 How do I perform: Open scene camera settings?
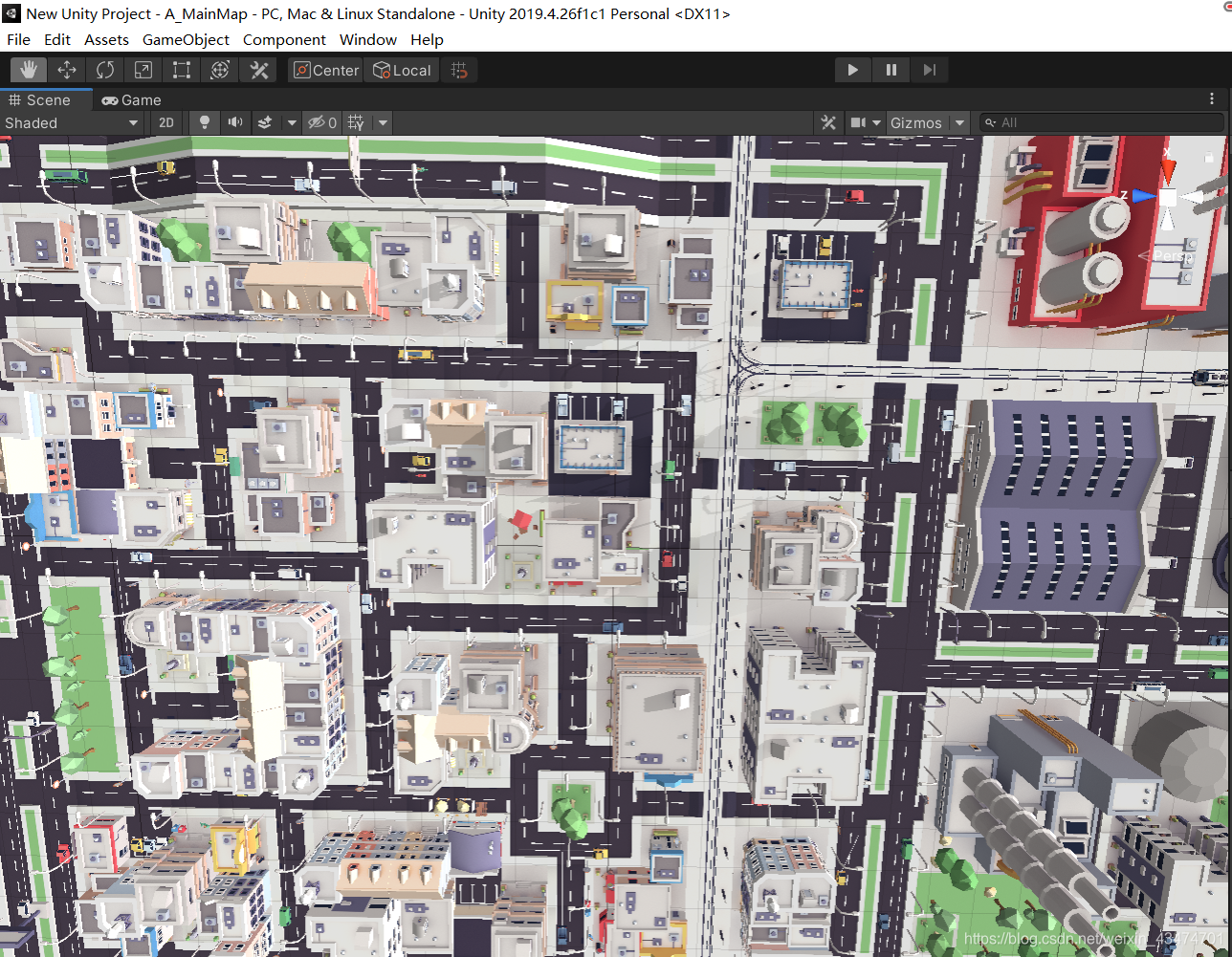point(858,122)
